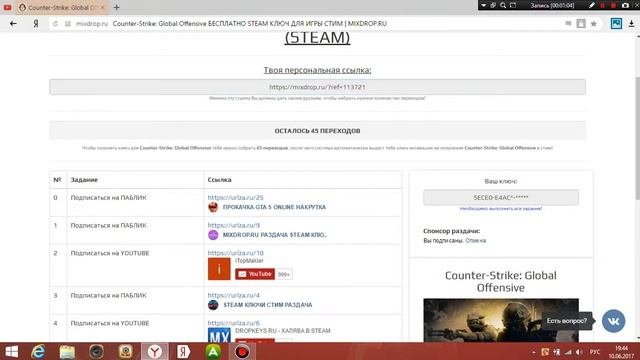The image size is (640, 360).
Task: Click the recorder overlay pencil icon
Action: (592, 5)
